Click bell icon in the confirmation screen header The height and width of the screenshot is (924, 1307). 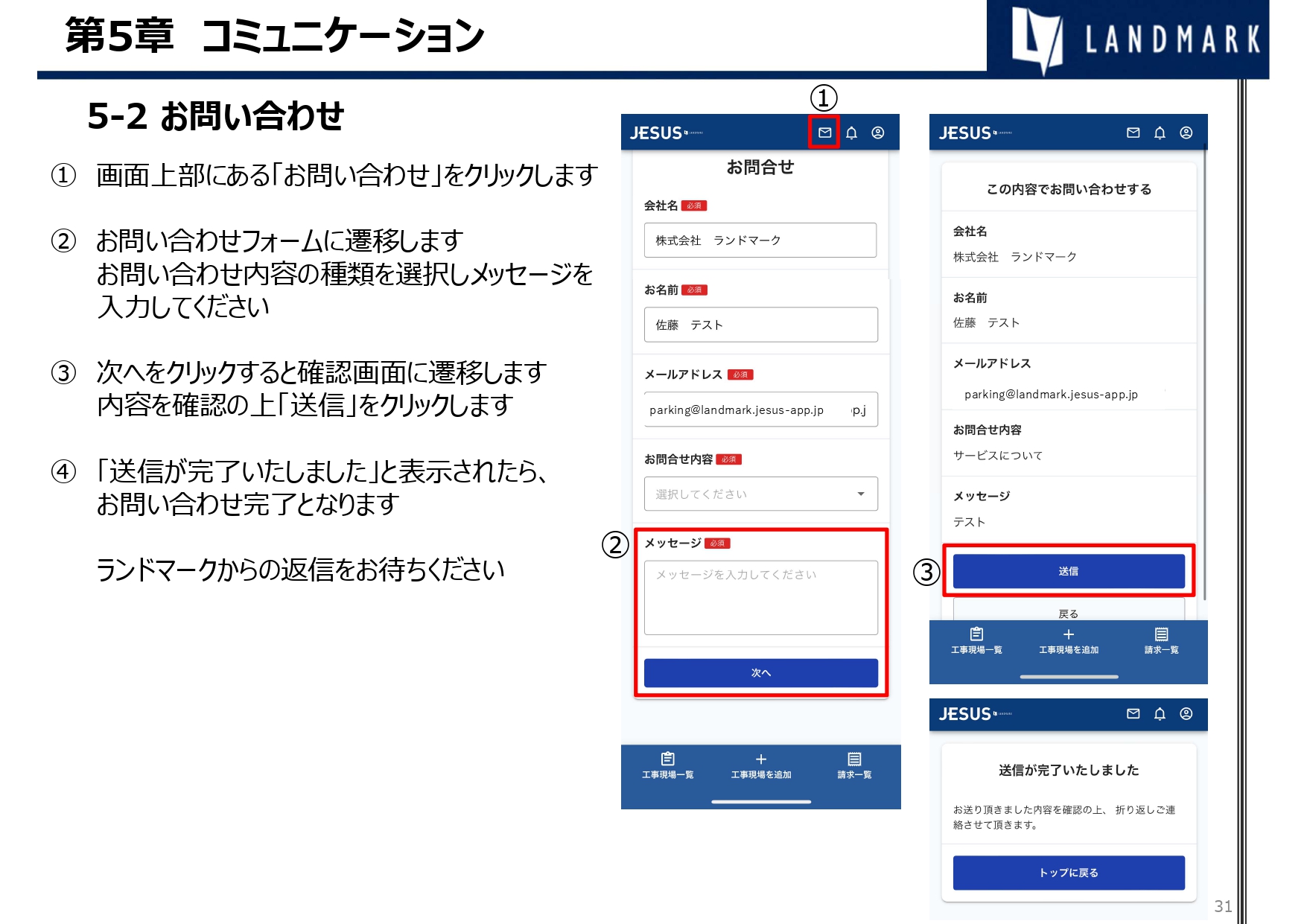(1160, 133)
